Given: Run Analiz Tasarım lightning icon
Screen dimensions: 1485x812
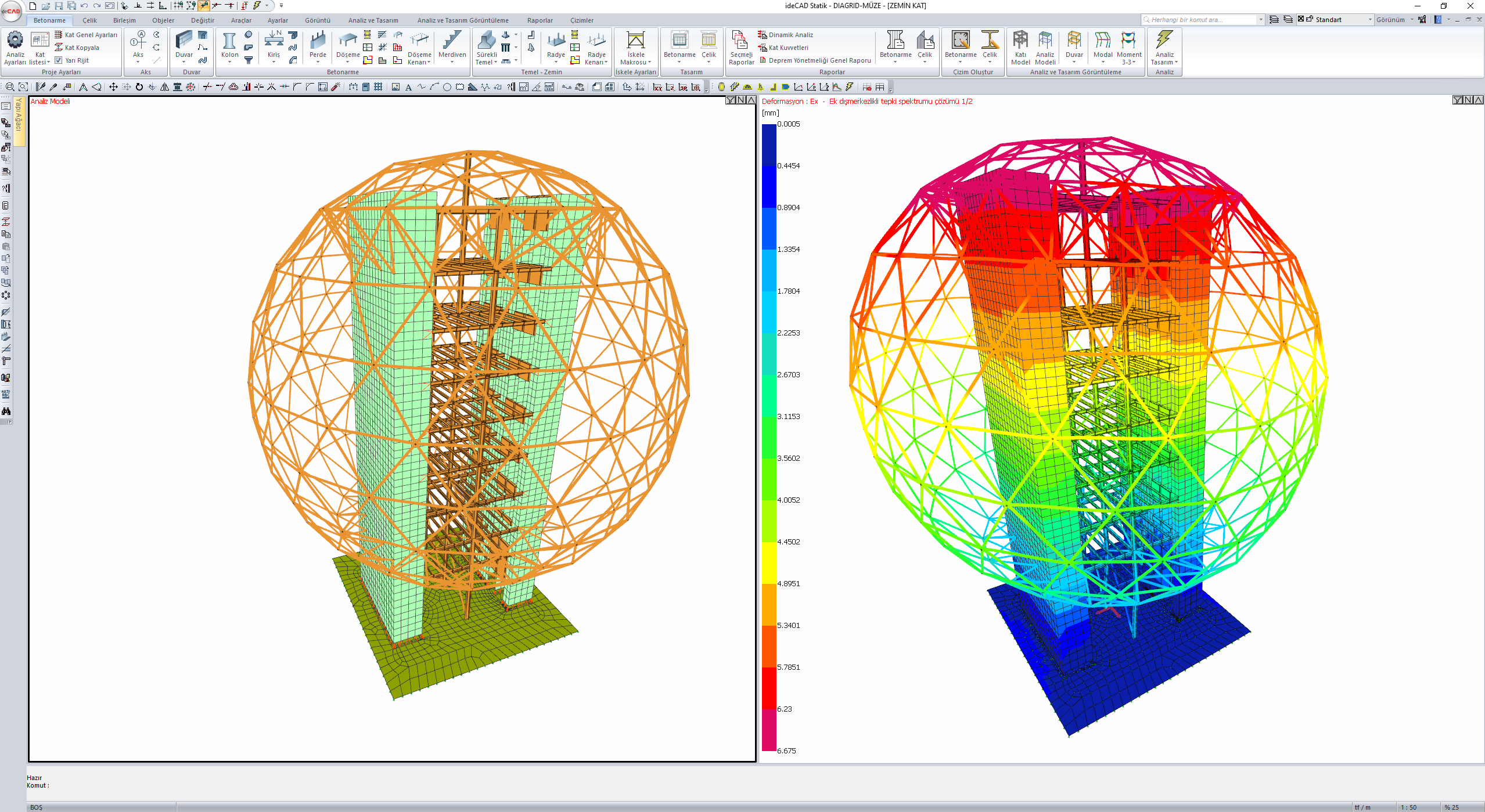Looking at the screenshot, I should tap(1164, 41).
